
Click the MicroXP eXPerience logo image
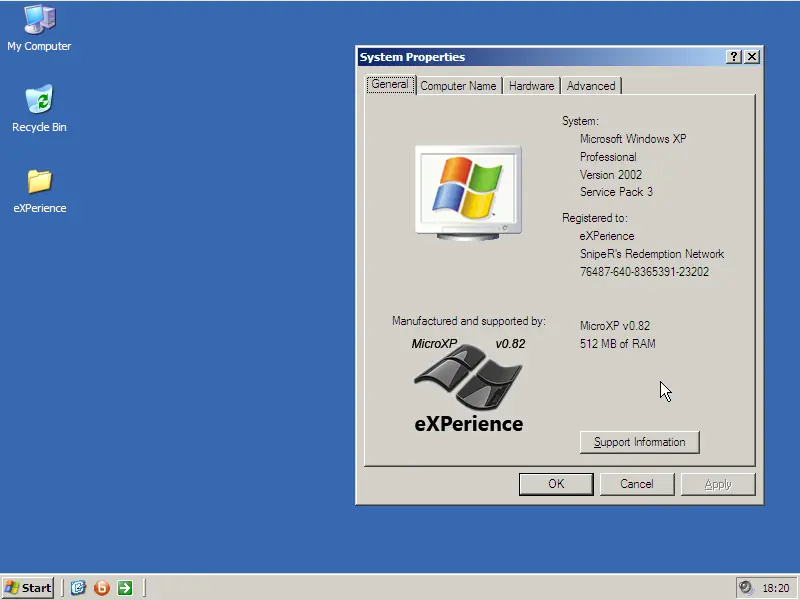(x=468, y=385)
